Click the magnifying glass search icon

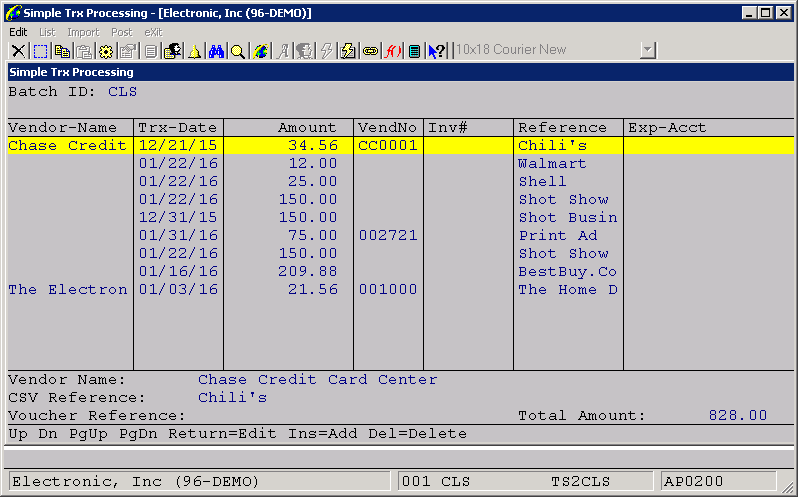238,51
